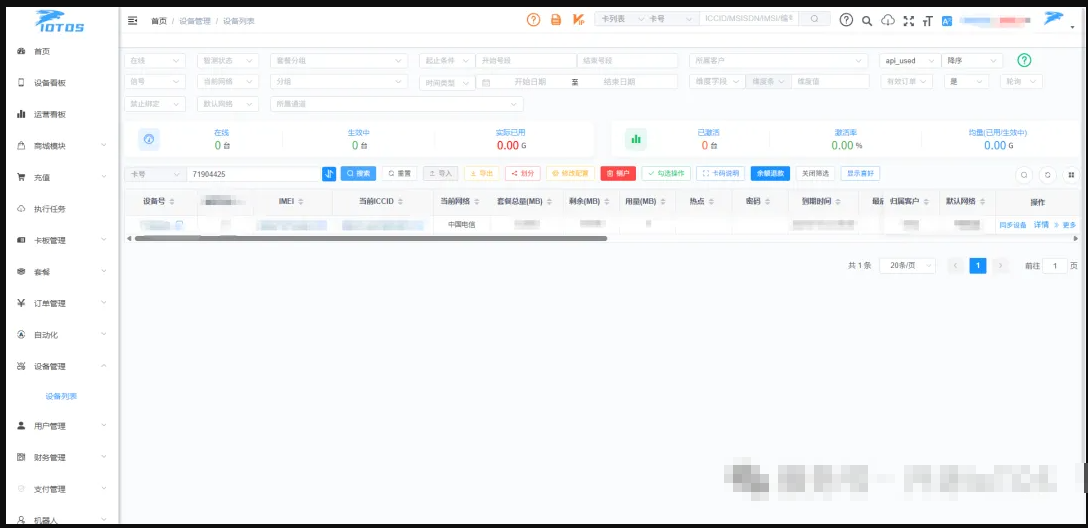Open the 所属客户 dropdown
This screenshot has height=528, width=1088.
[779, 60]
